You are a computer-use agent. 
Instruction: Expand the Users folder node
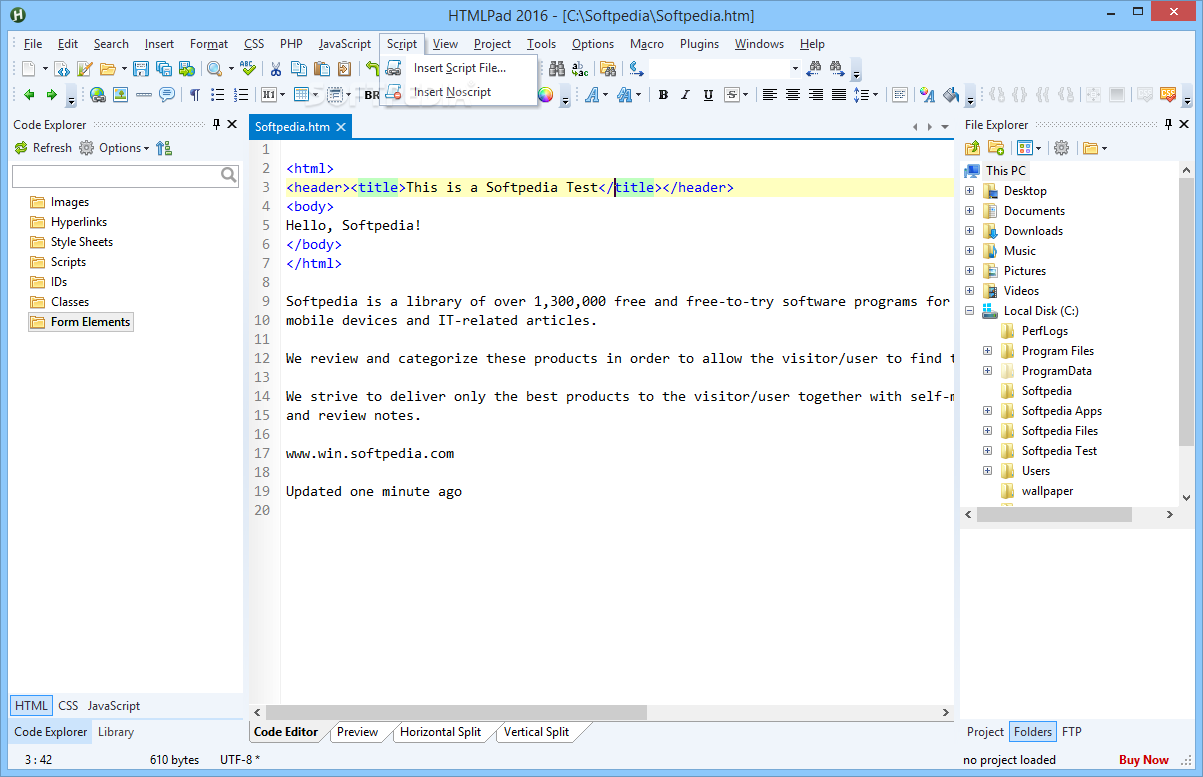(x=987, y=471)
